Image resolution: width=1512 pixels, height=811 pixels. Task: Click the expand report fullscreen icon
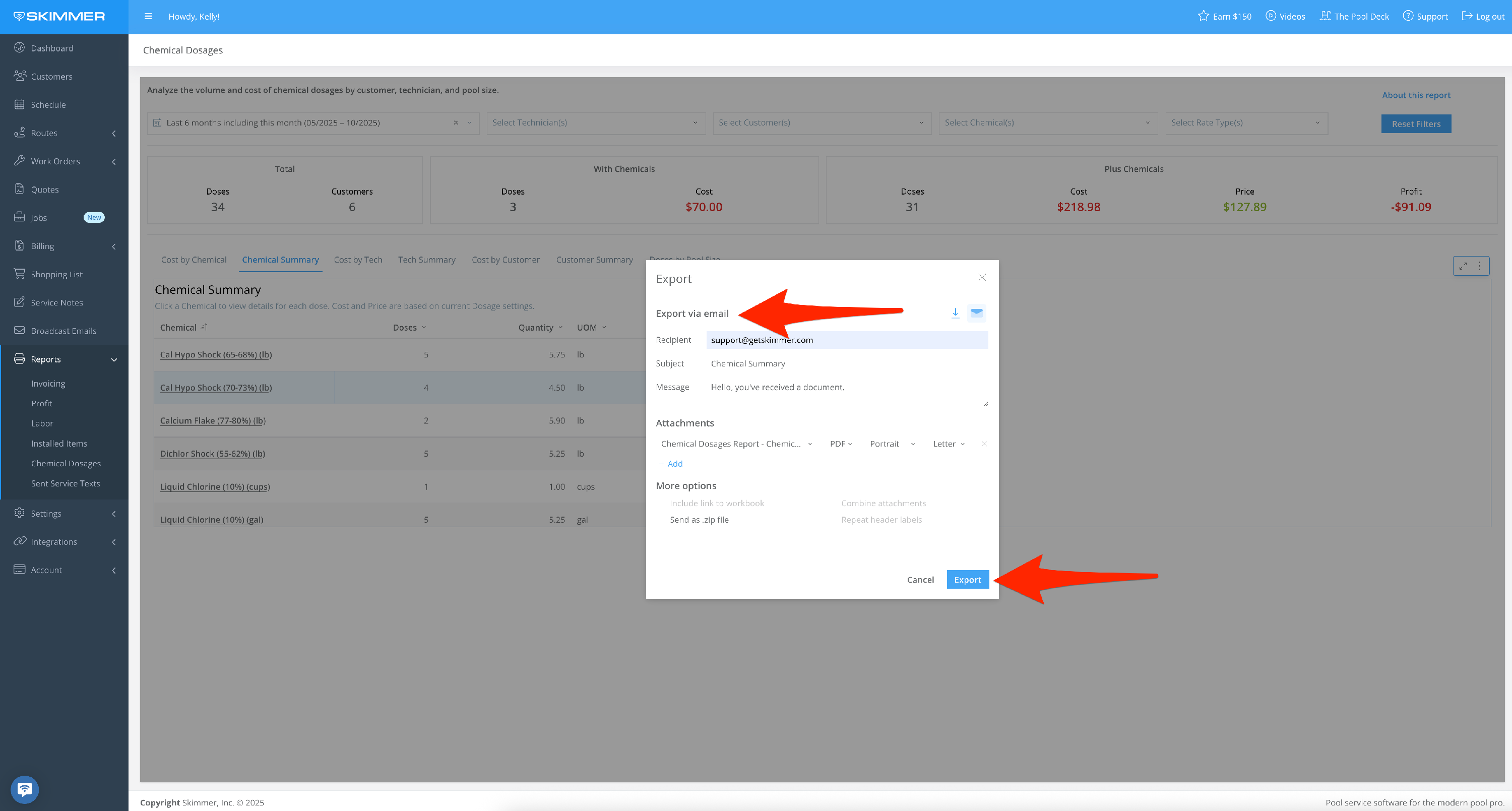point(1463,266)
